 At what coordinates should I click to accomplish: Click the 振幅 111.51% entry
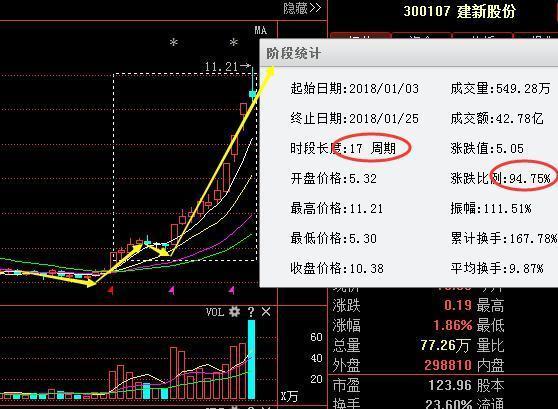point(491,208)
